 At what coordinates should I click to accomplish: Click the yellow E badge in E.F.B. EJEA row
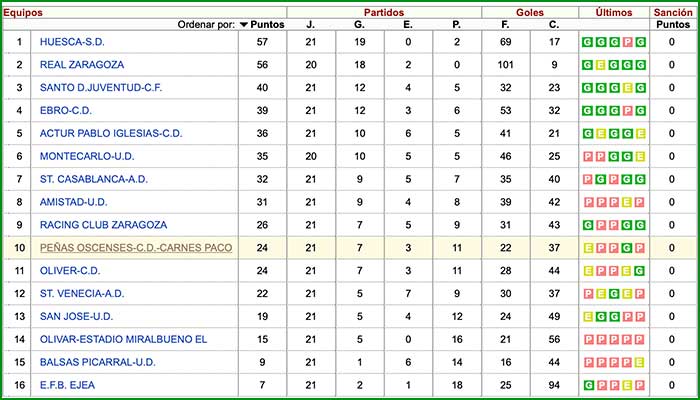click(627, 385)
